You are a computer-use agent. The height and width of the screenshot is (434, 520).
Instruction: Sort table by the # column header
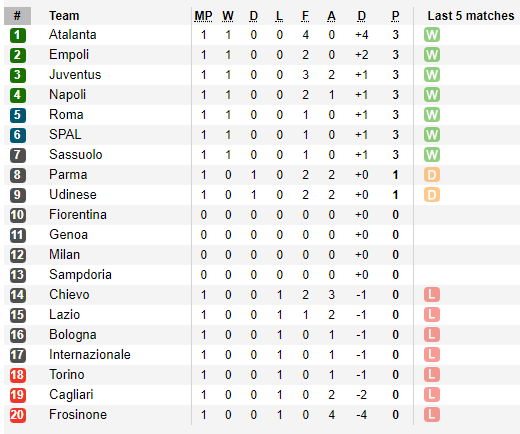click(17, 16)
